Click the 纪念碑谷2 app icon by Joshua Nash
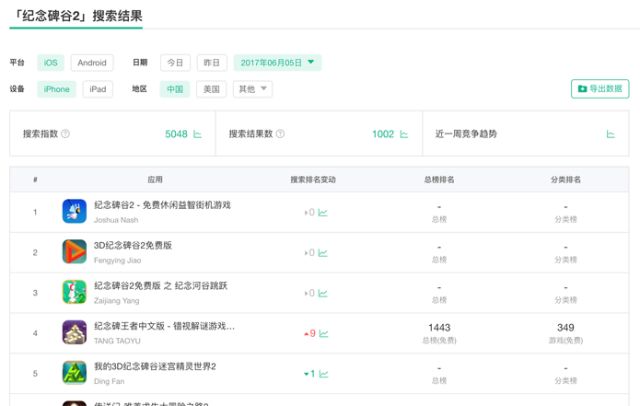Viewport: 640px width, 406px height. pyautogui.click(x=75, y=211)
